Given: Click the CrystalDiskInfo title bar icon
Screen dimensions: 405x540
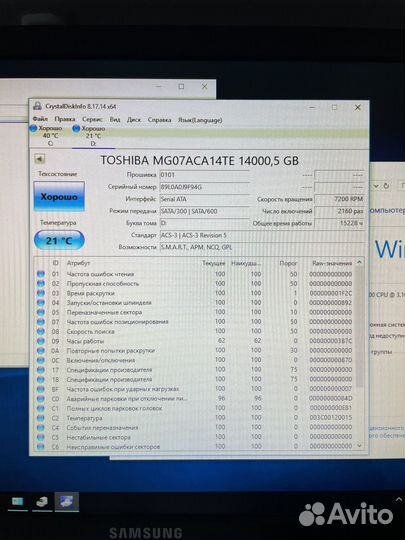Looking at the screenshot, I should 37,106.
